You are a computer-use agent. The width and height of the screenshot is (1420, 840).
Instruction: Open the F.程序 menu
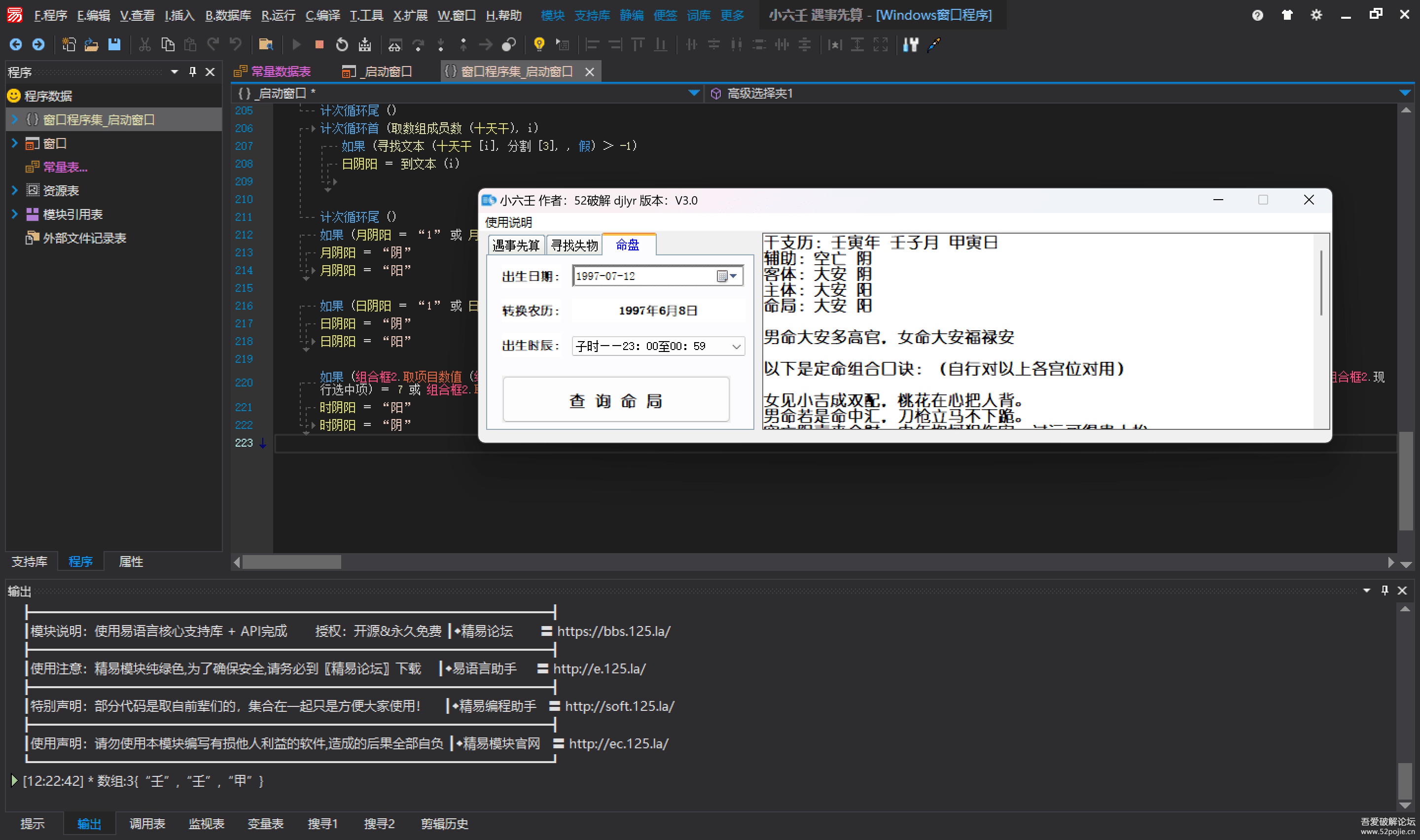[50, 15]
